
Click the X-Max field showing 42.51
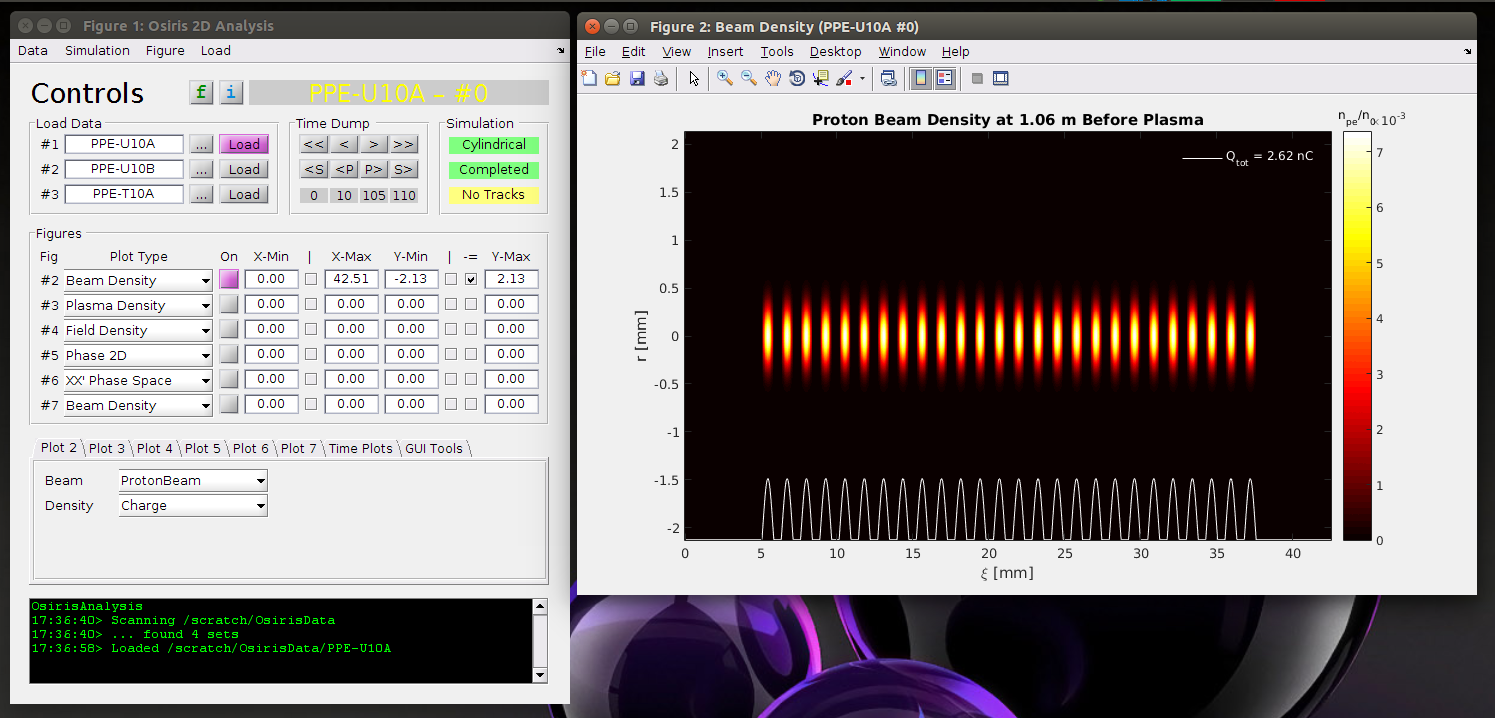[351, 280]
